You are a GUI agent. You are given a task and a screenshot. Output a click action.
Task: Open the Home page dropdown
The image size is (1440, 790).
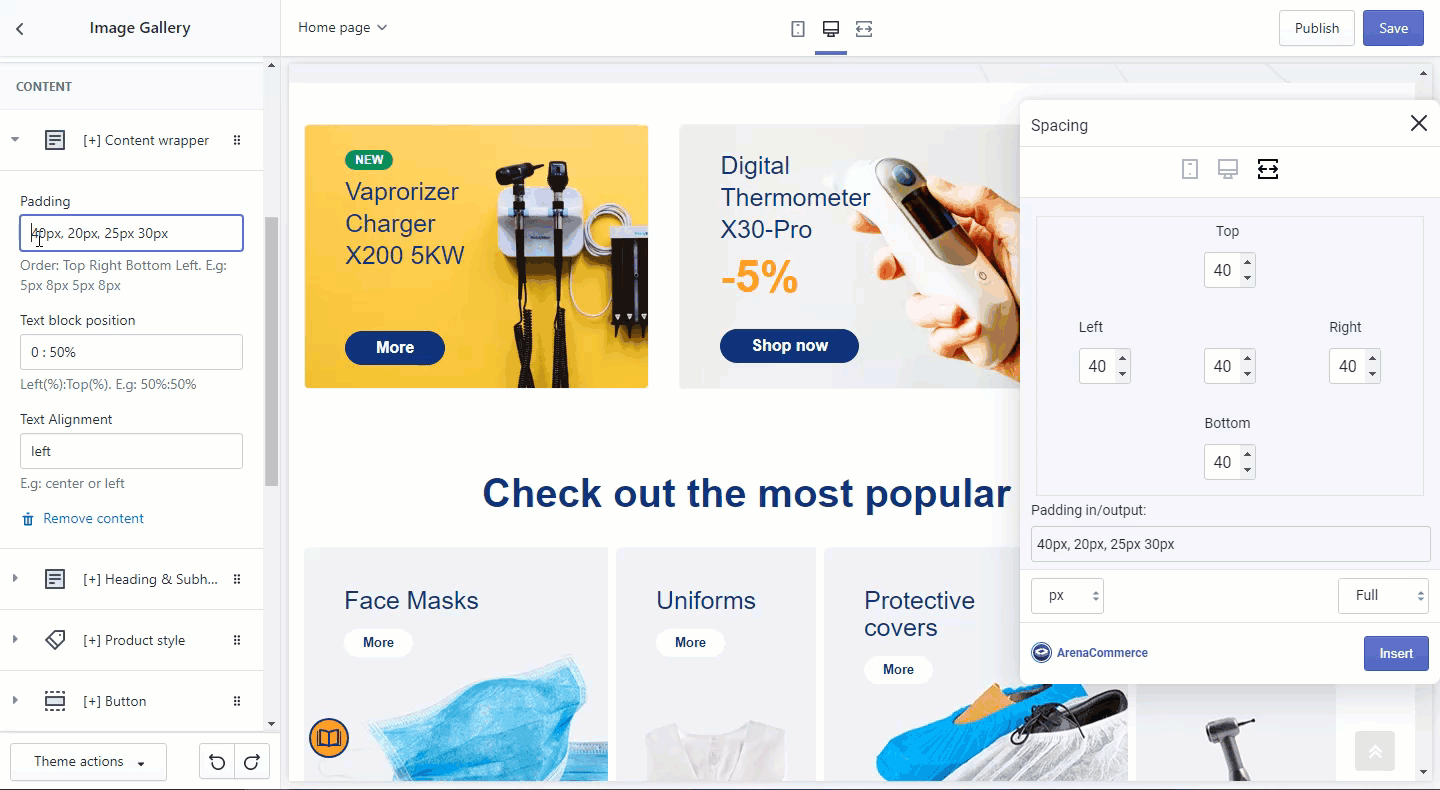[342, 28]
